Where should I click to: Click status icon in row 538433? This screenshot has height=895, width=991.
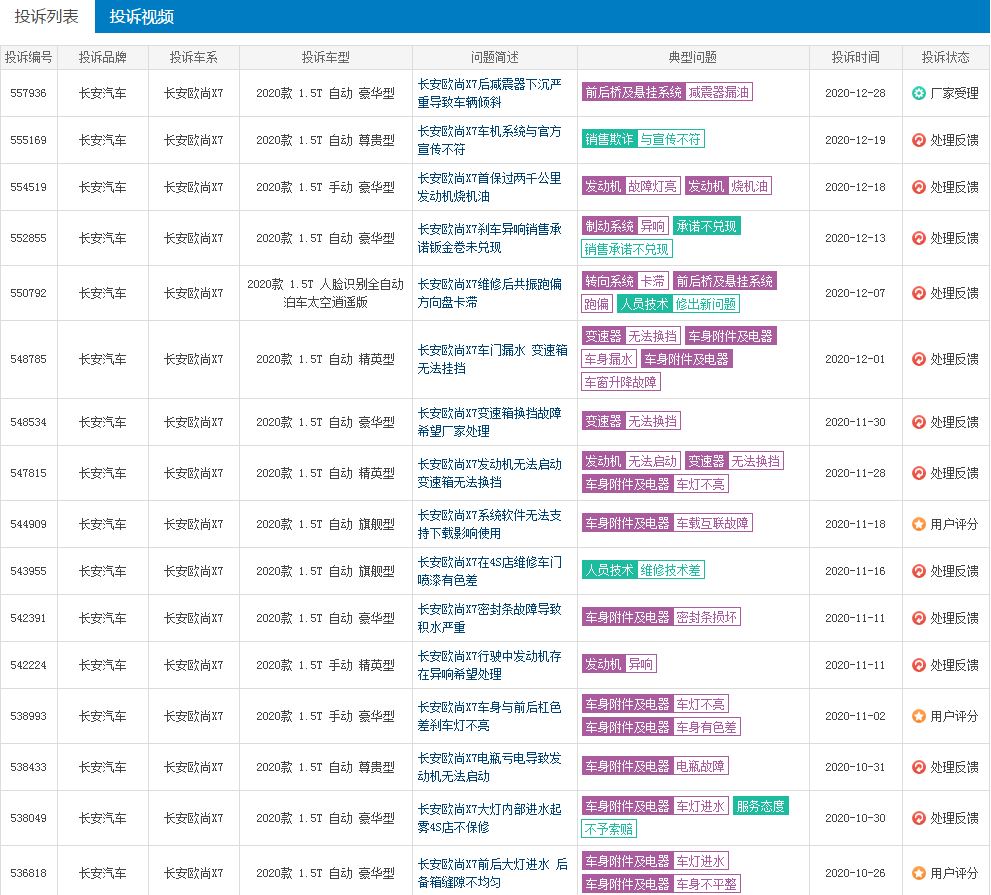(x=919, y=767)
